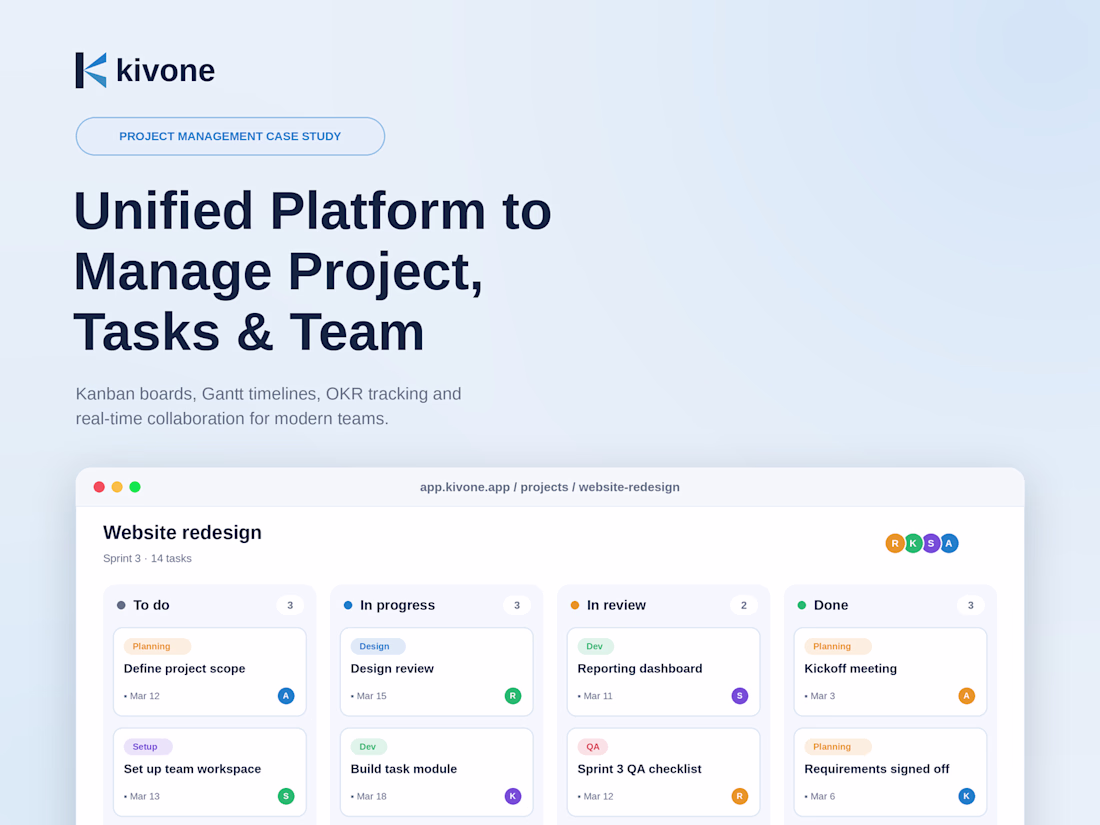Select the In progress column header
The width and height of the screenshot is (1100, 825).
(397, 605)
